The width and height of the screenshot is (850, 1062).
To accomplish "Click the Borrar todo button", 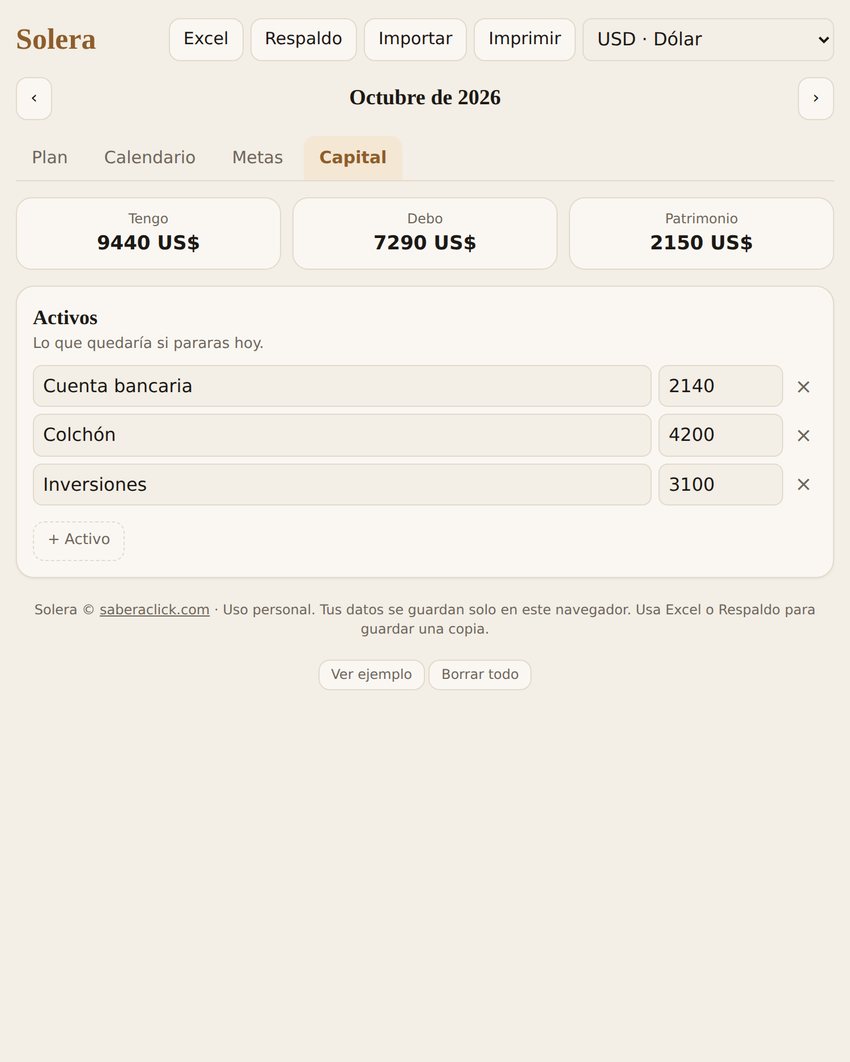I will (480, 675).
